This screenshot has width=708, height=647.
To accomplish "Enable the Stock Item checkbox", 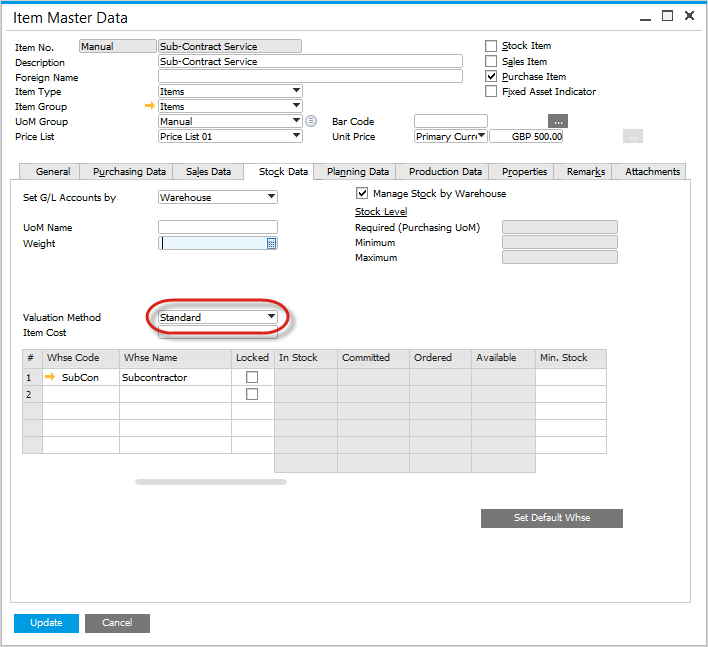I will coord(491,46).
